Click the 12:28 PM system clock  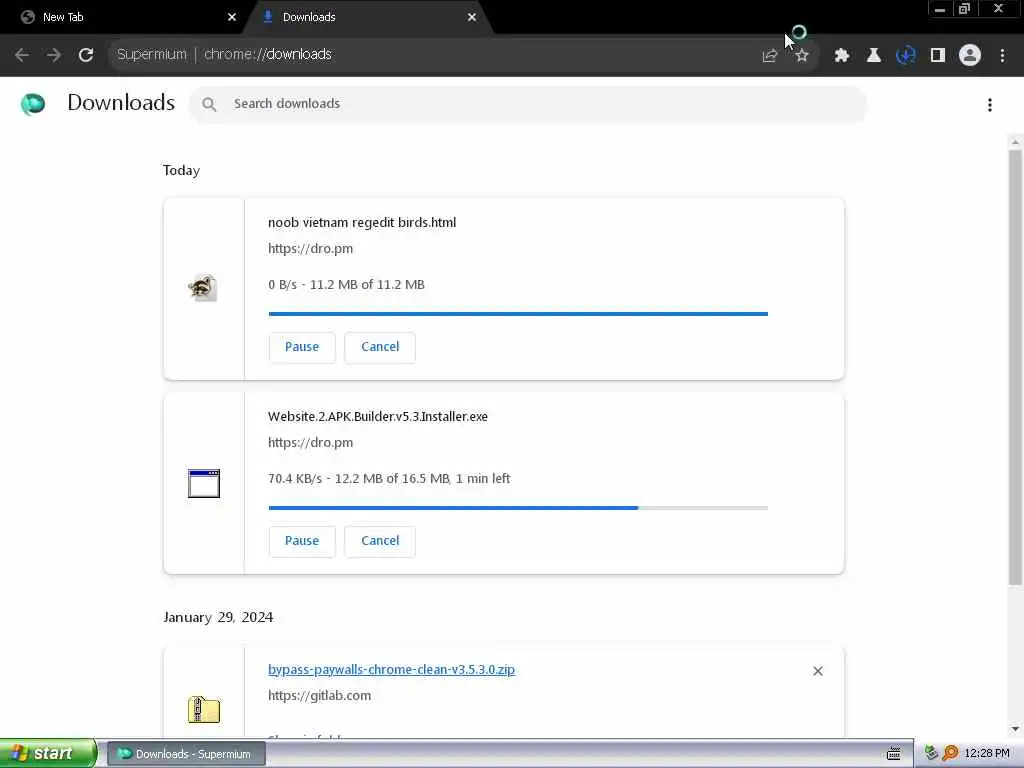click(x=987, y=754)
